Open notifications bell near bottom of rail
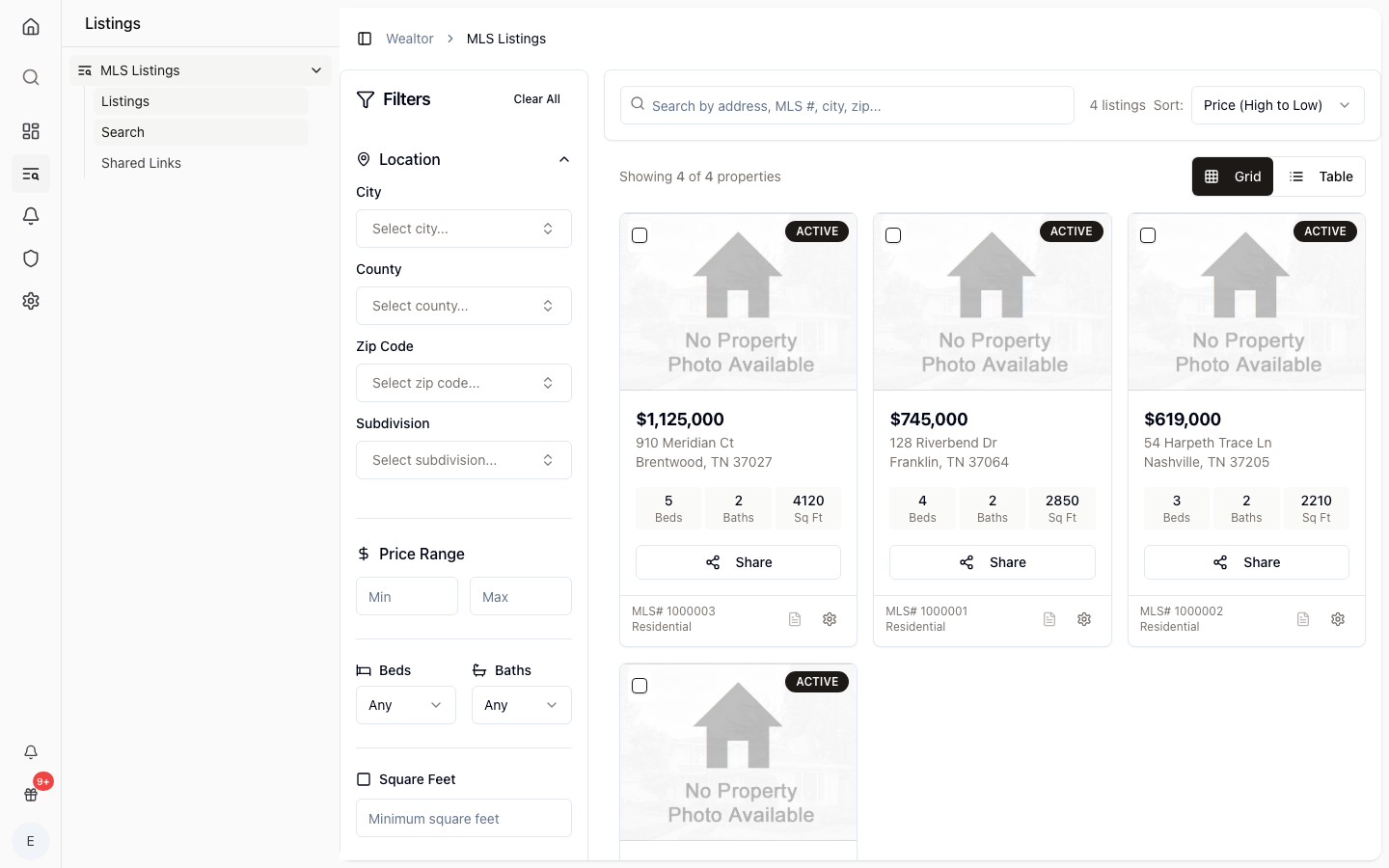 tap(31, 752)
